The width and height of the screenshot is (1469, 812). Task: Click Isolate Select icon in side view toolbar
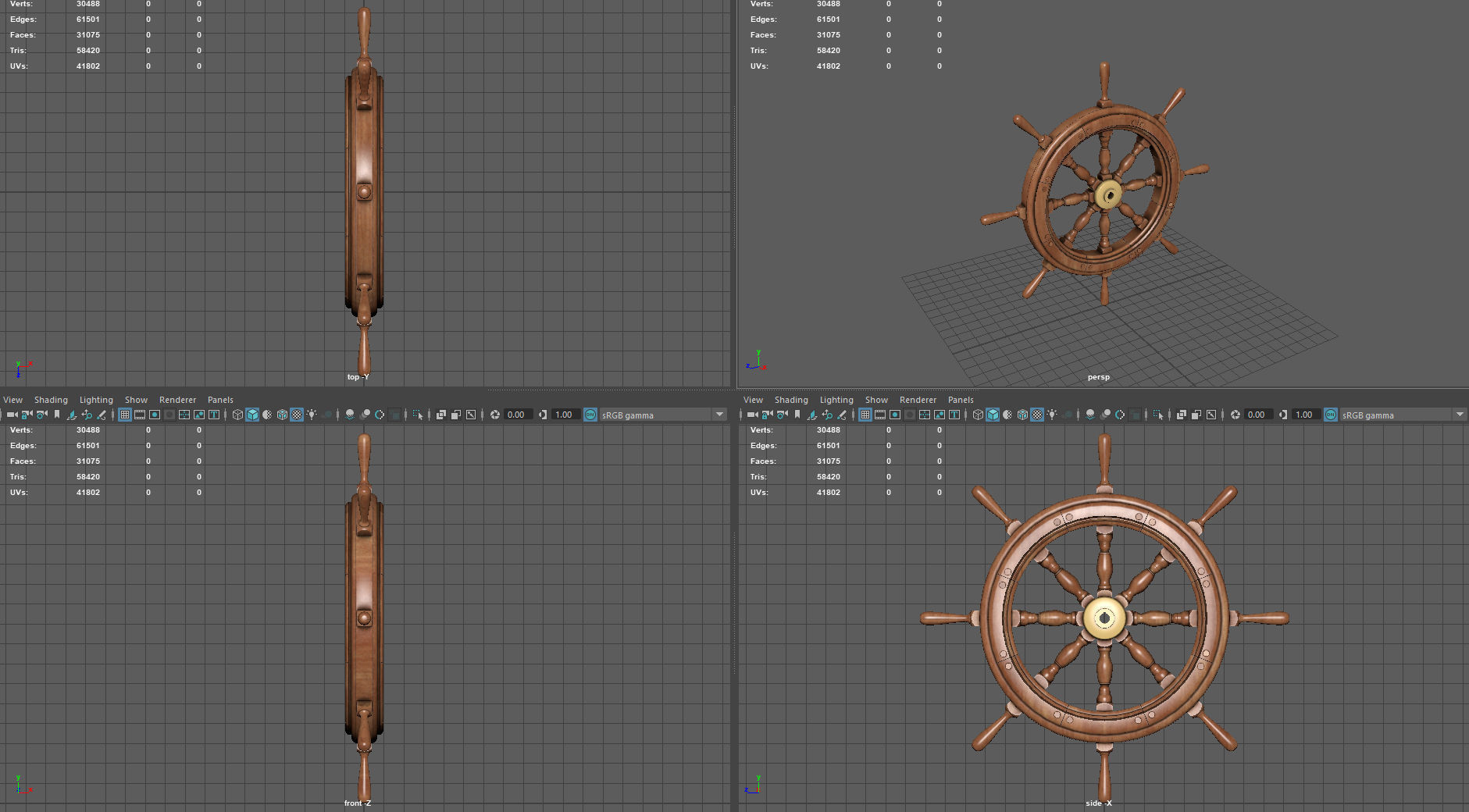pyautogui.click(x=1158, y=415)
